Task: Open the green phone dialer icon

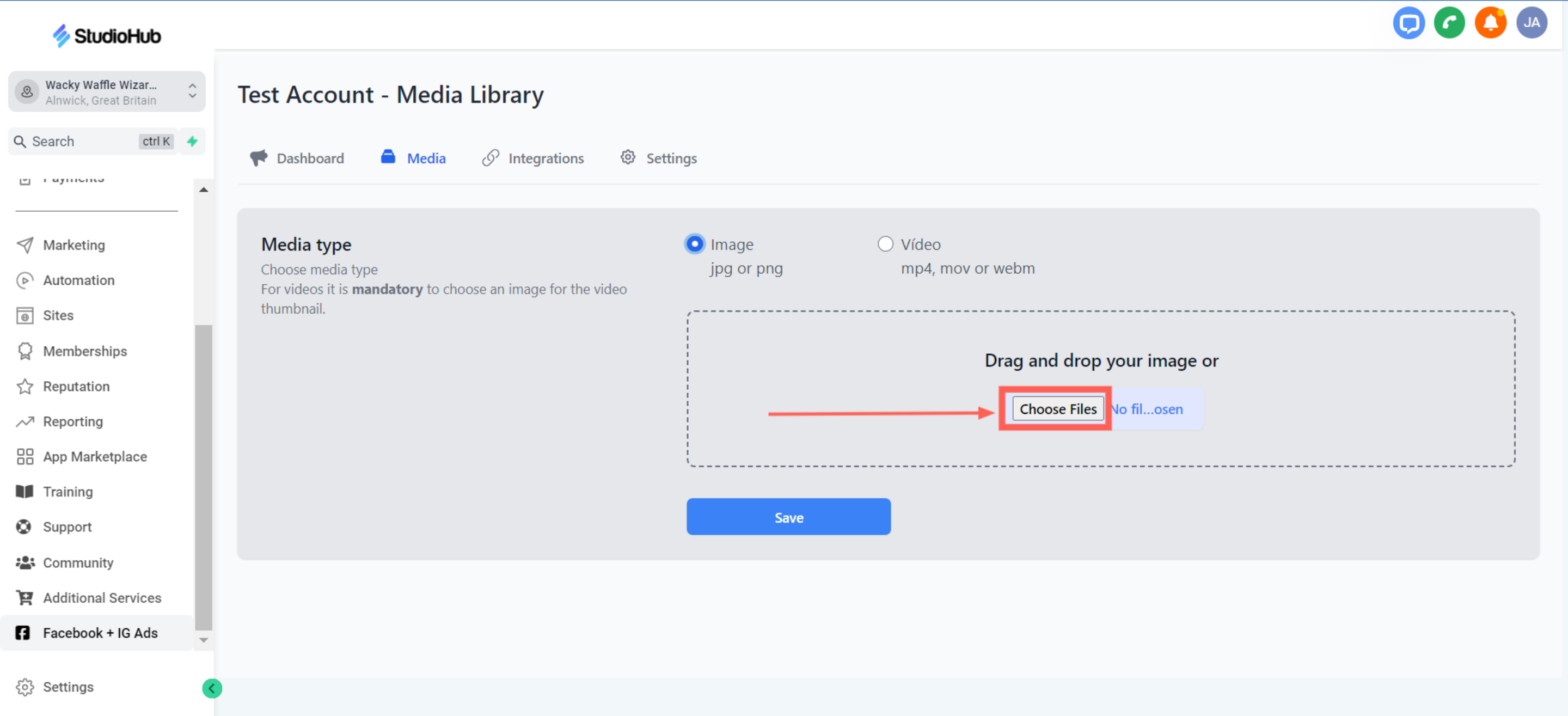Action: click(1449, 23)
